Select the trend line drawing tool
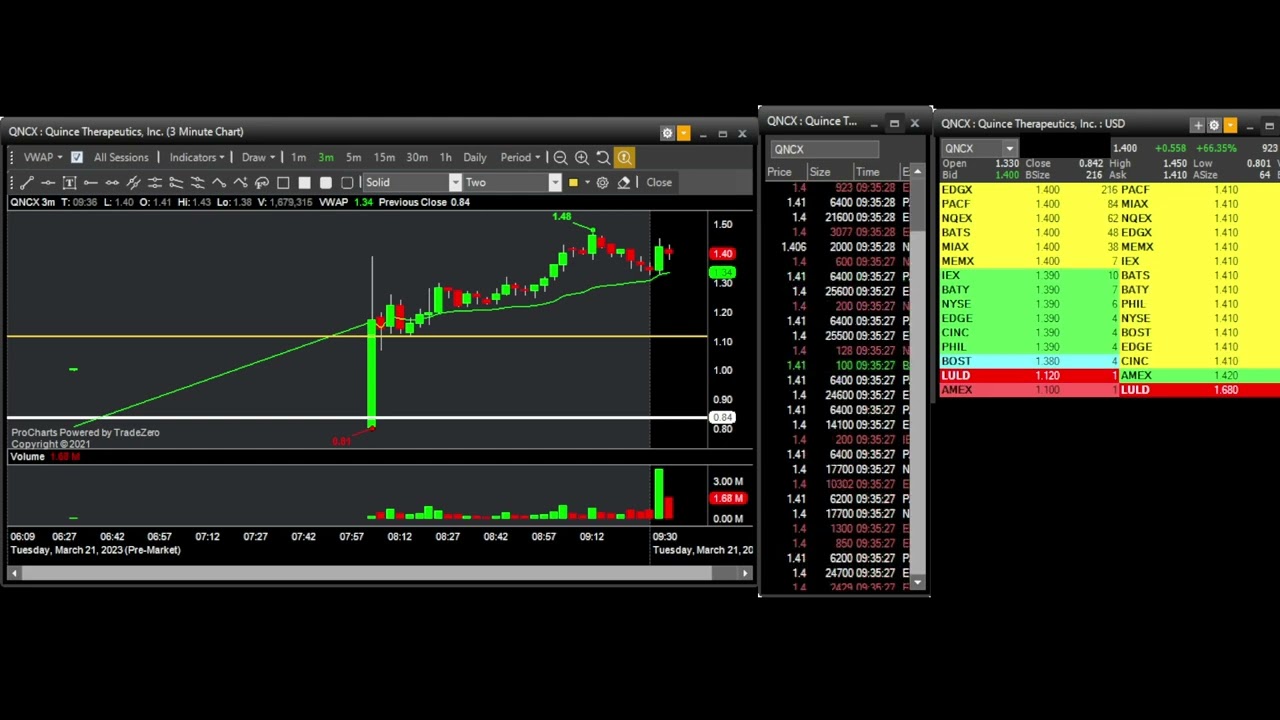Viewport: 1280px width, 720px height. click(27, 182)
